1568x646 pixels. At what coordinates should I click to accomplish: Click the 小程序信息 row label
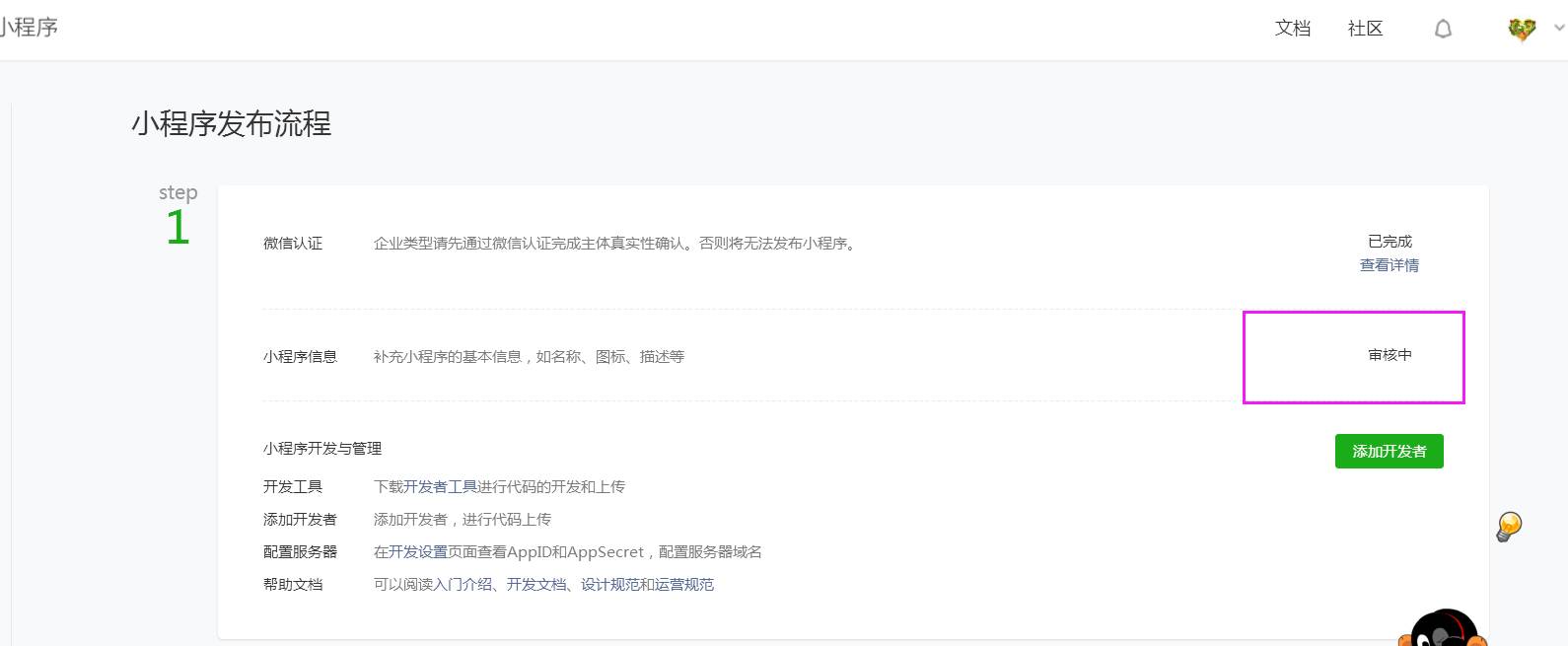pyautogui.click(x=300, y=357)
